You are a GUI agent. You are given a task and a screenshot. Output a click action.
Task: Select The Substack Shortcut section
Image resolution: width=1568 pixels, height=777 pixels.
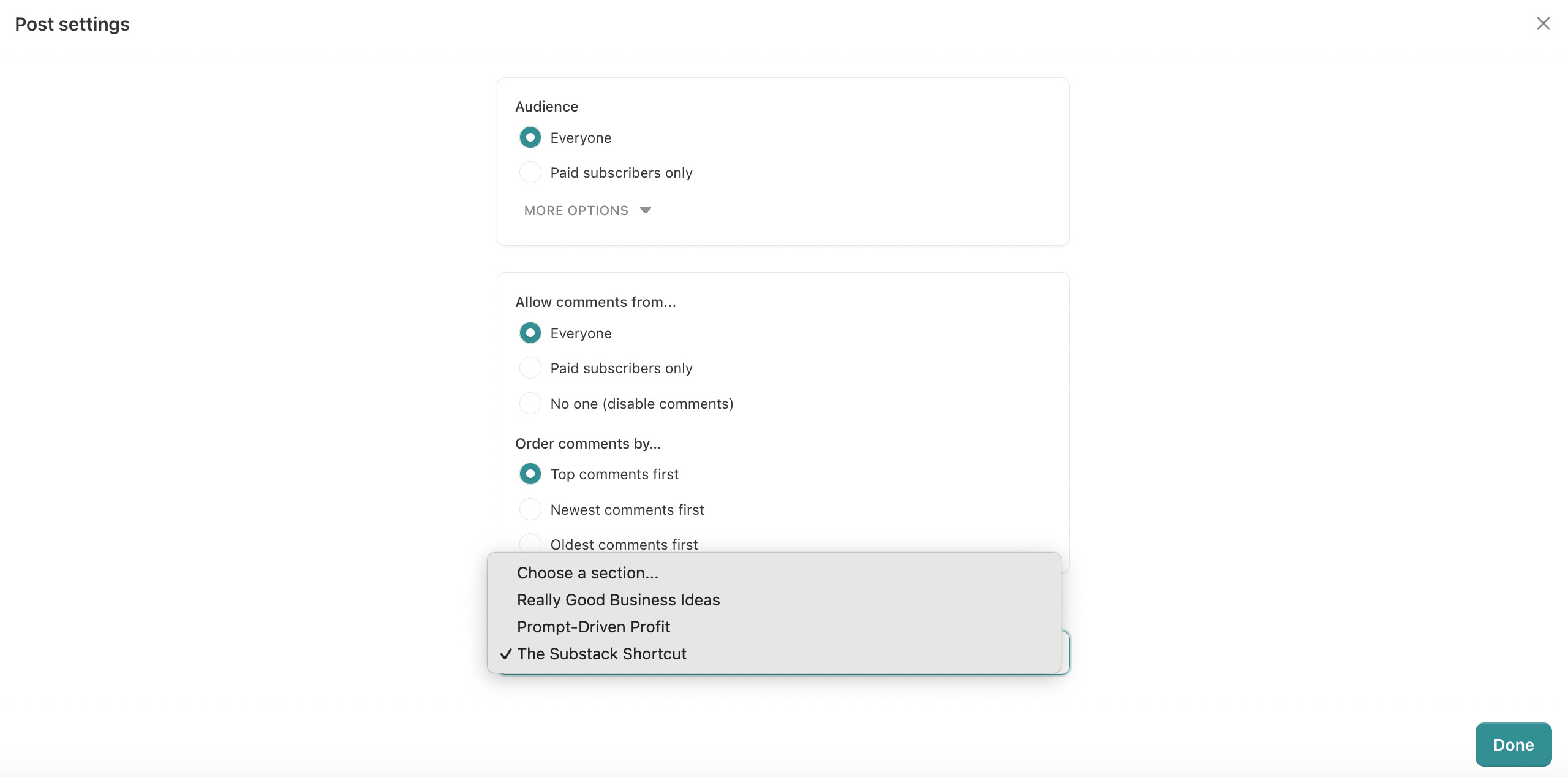click(601, 653)
